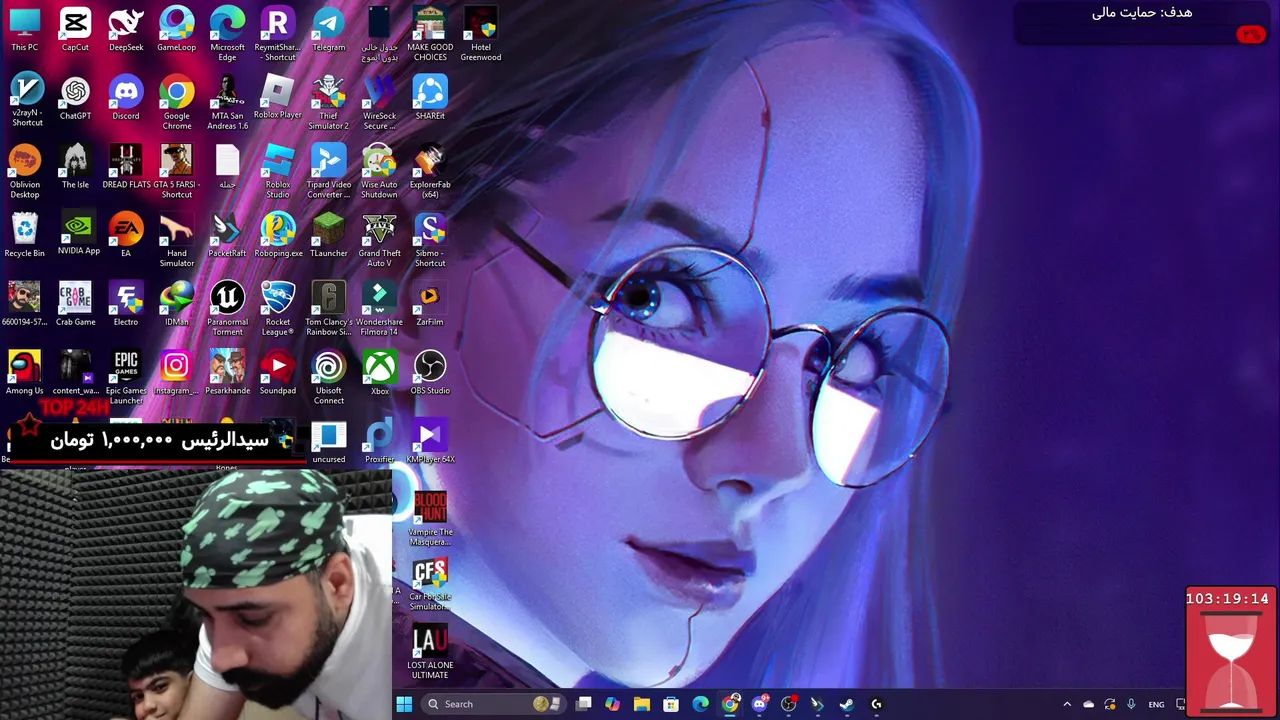
Task: Launch Roblox Studio from desktop
Action: click(x=278, y=171)
